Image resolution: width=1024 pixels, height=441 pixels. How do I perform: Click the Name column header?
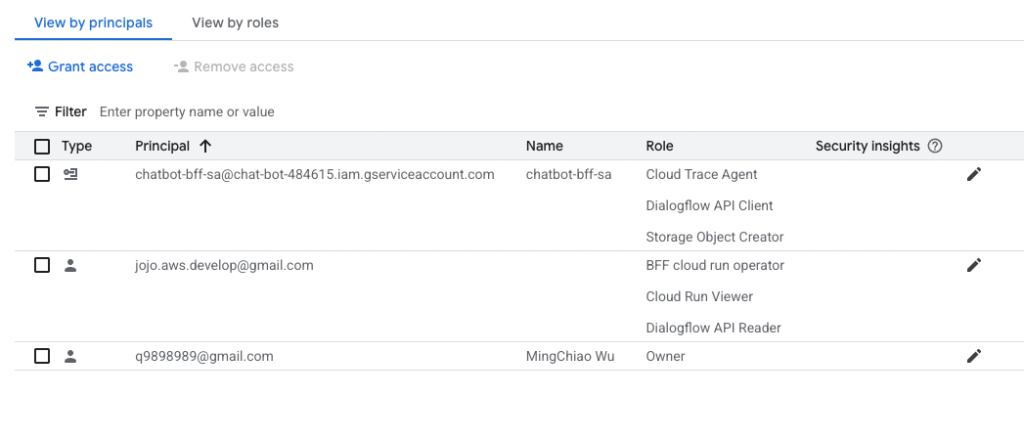click(544, 146)
